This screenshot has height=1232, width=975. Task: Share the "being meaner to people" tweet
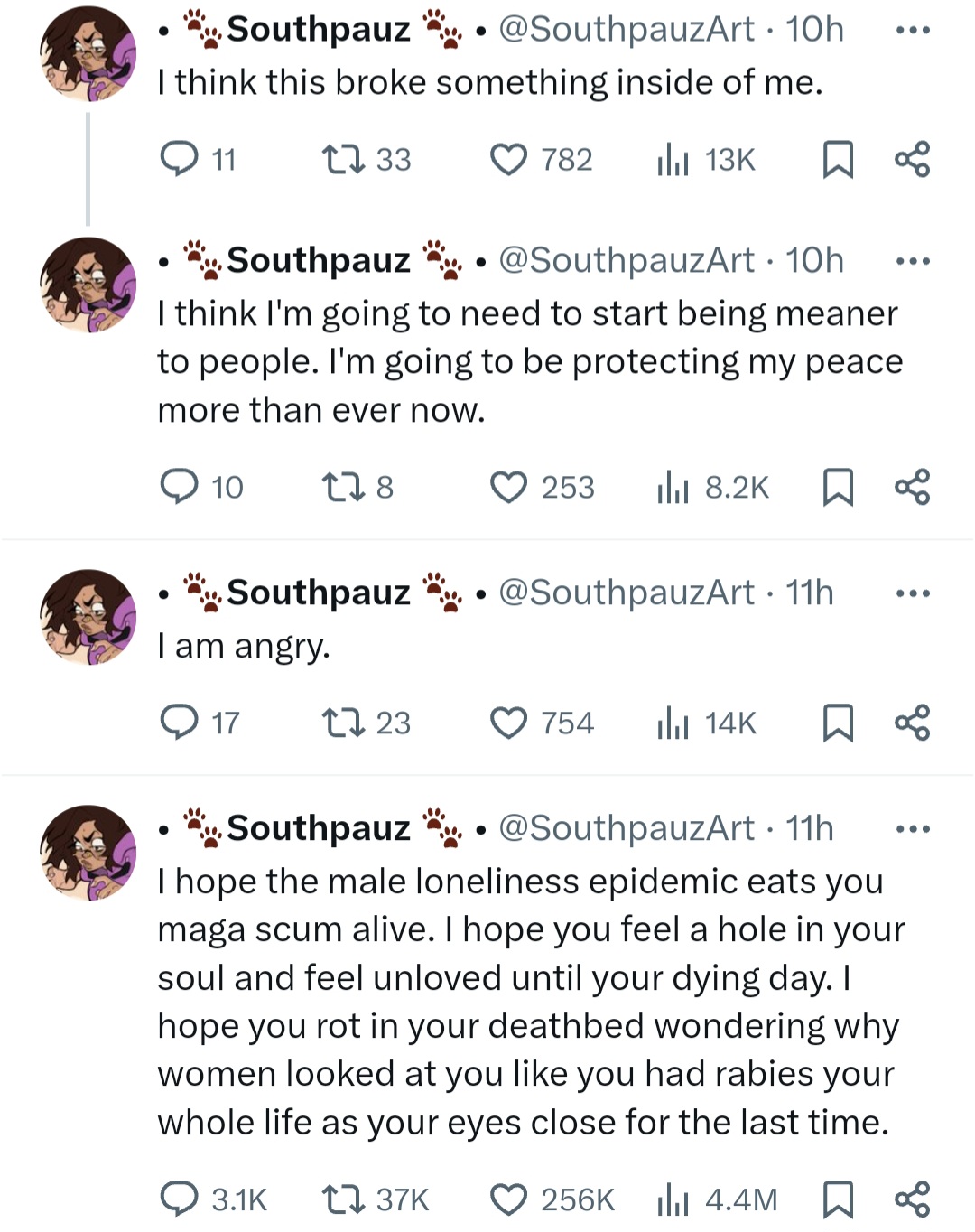pos(912,488)
